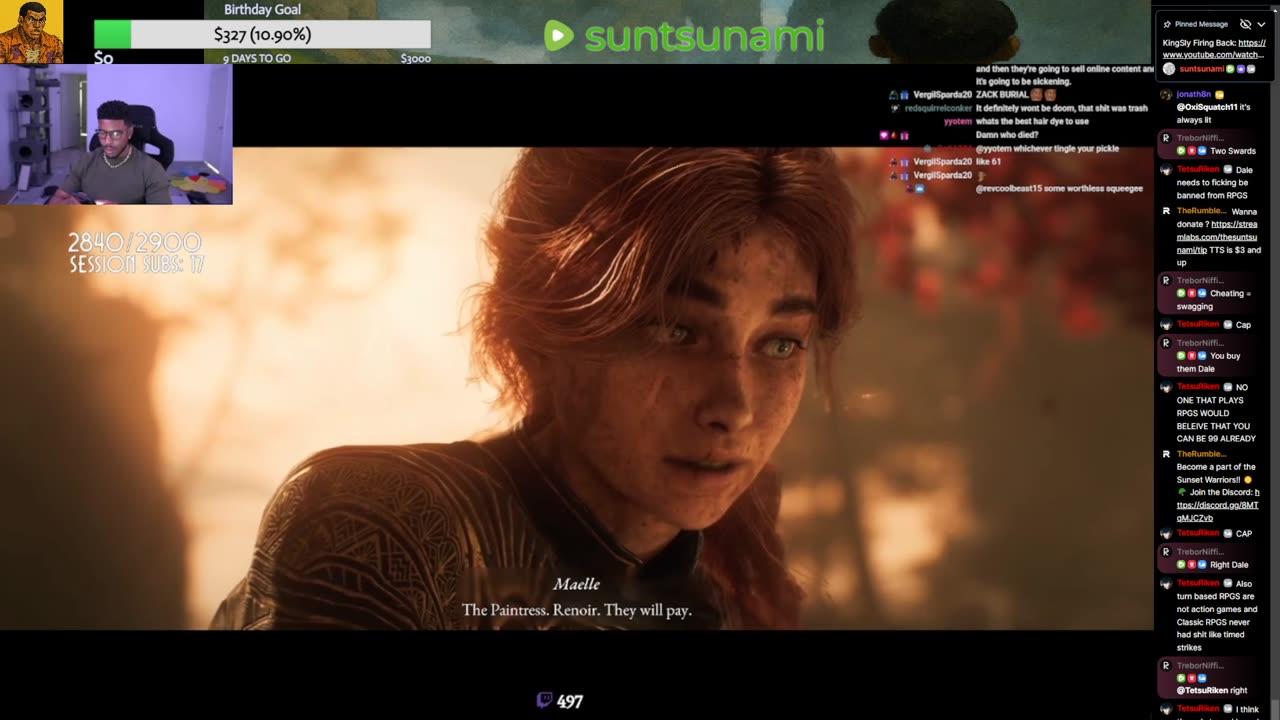The height and width of the screenshot is (720, 1280).
Task: Click TreborNiffi username above 'Cheating = swagging'
Action: pos(1199,280)
